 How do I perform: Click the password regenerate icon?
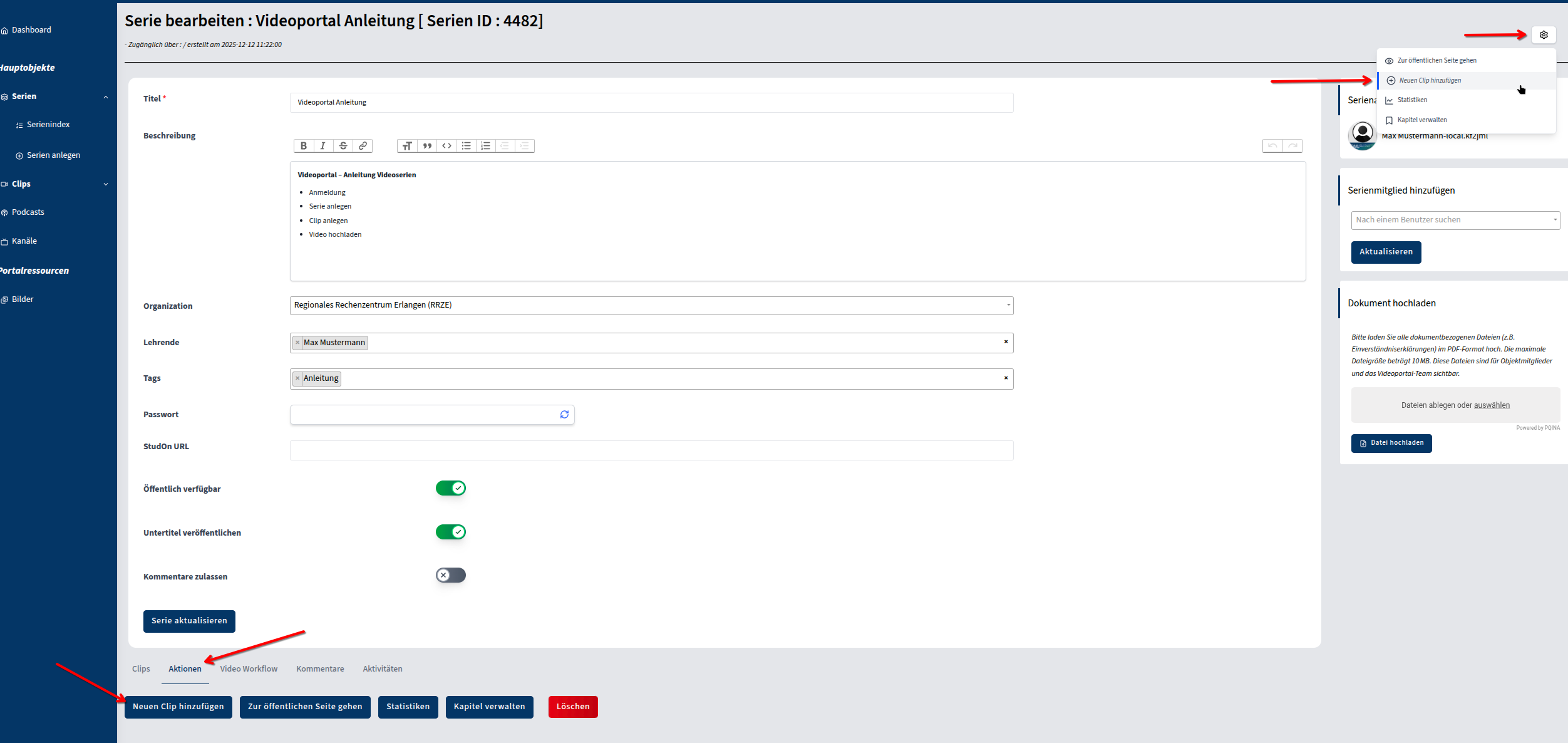564,415
